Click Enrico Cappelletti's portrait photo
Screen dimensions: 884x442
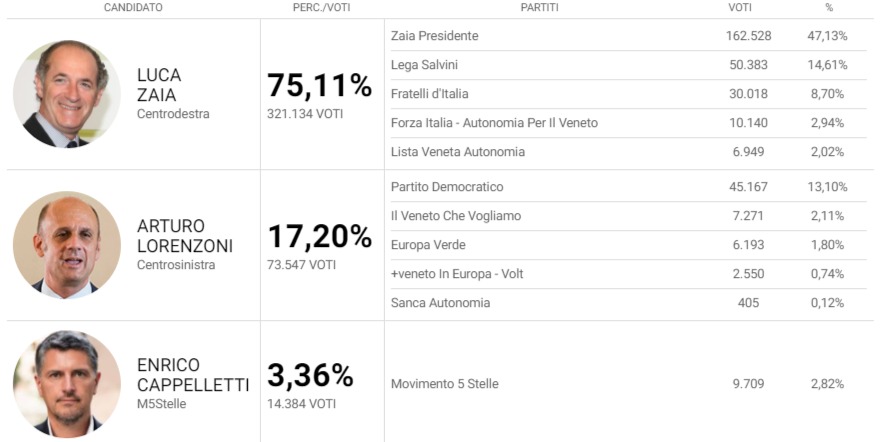pos(67,384)
